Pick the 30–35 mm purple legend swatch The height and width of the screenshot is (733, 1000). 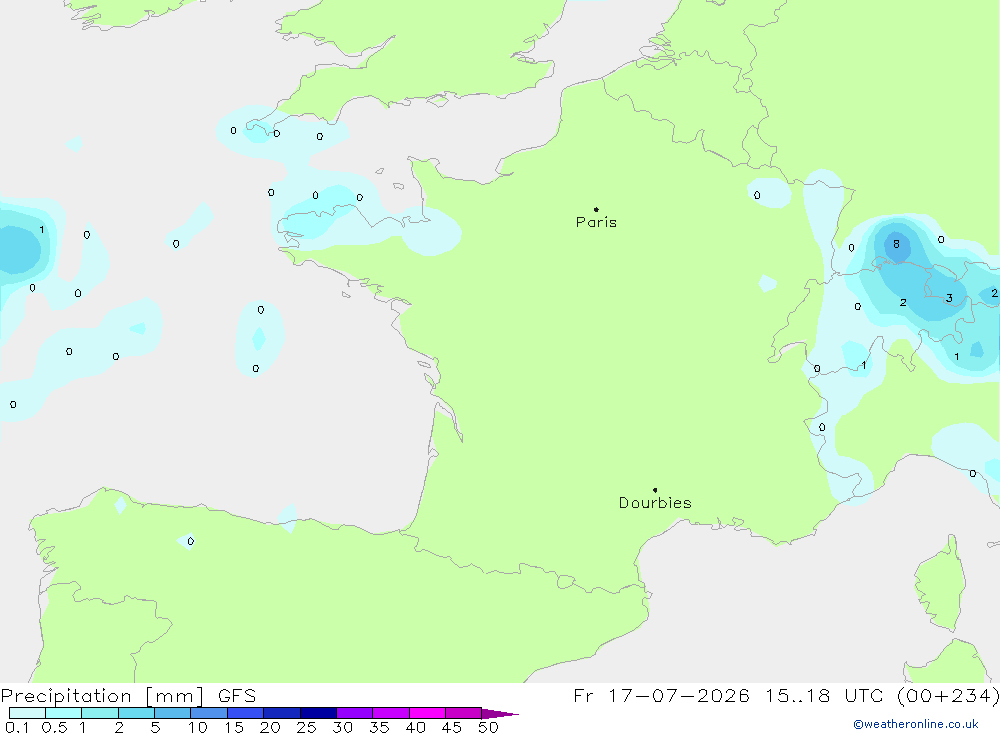(355, 713)
